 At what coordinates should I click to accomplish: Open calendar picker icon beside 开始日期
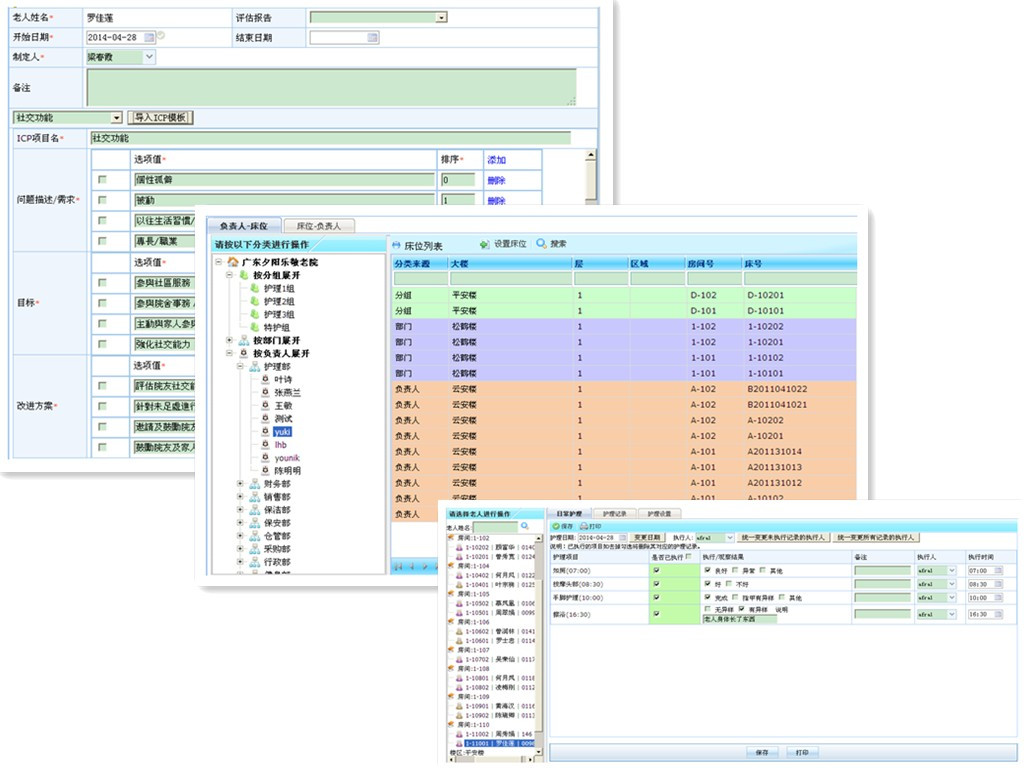point(150,37)
